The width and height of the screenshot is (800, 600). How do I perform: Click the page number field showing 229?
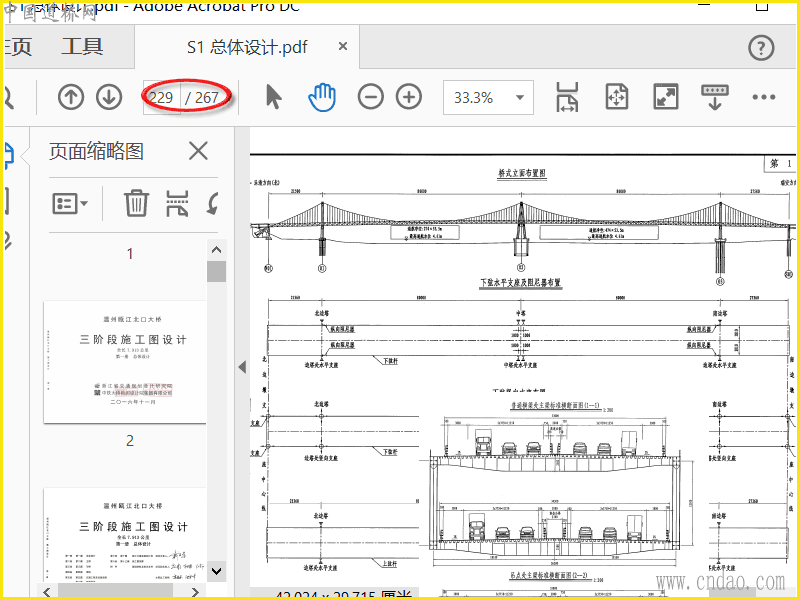161,97
